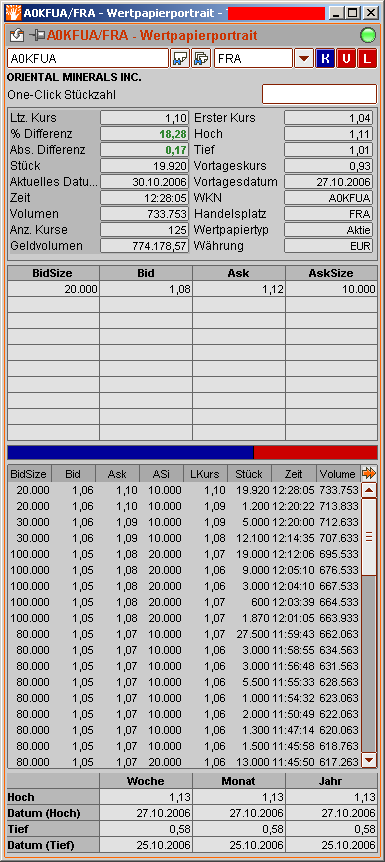Click the trade row at 12:28:05
This screenshot has height=862, width=385.
pos(184,490)
